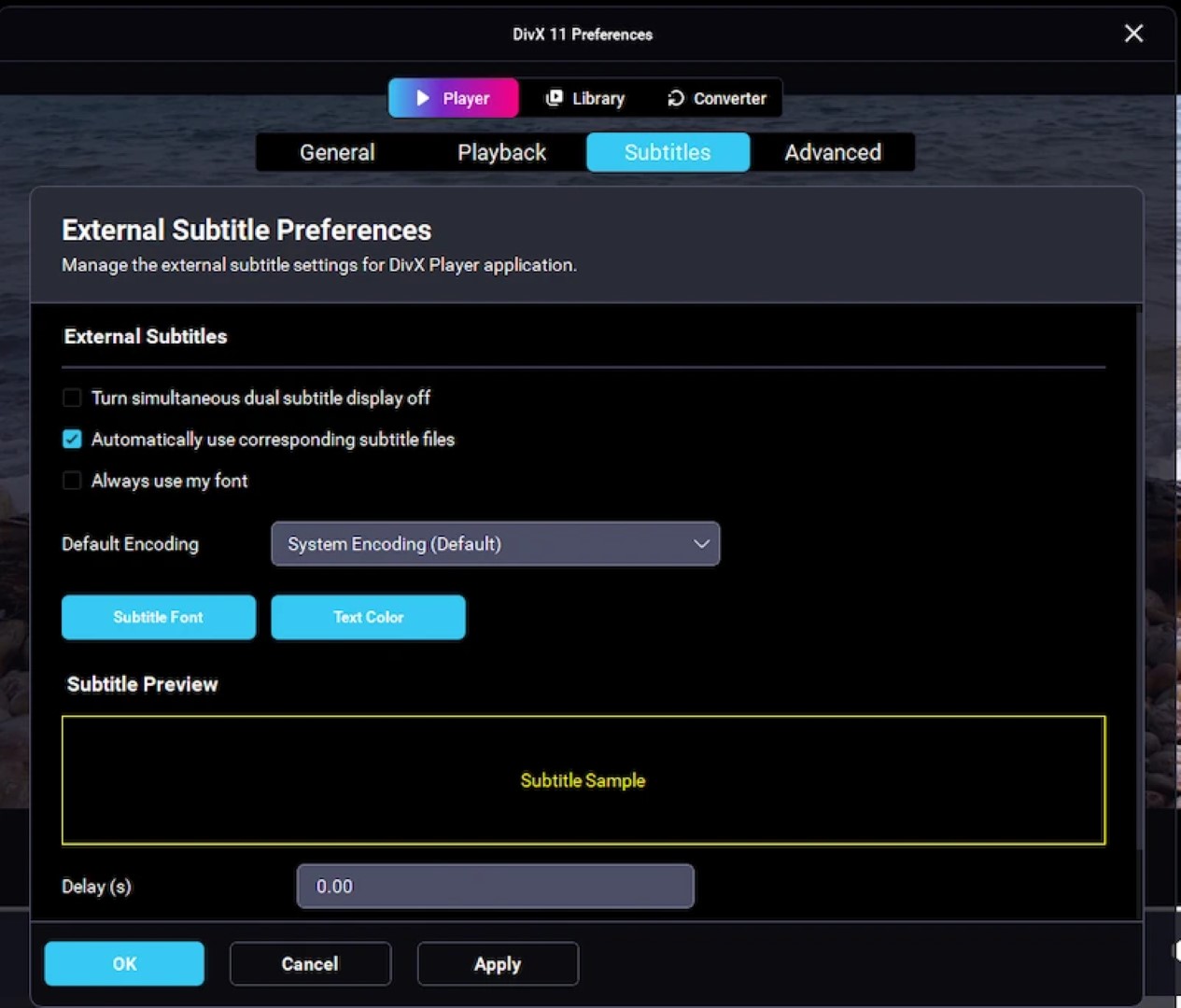Open the Text Color picker button
Image resolution: width=1181 pixels, height=1008 pixels.
click(368, 617)
